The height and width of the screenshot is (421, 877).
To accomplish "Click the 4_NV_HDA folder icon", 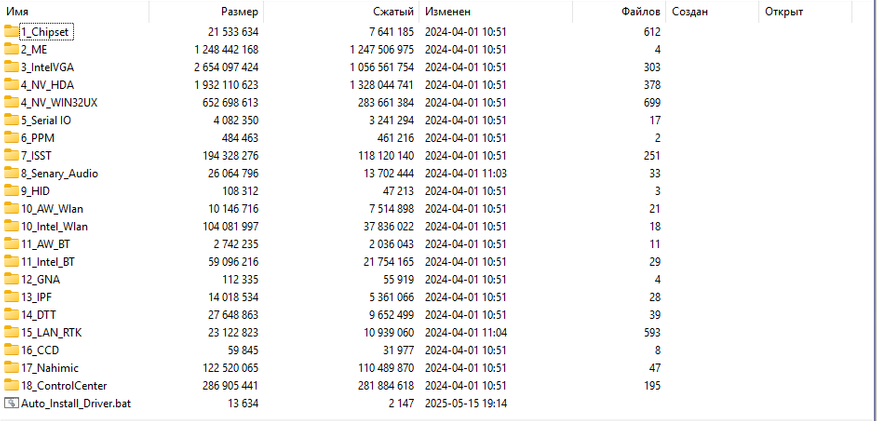I will 11,85.
